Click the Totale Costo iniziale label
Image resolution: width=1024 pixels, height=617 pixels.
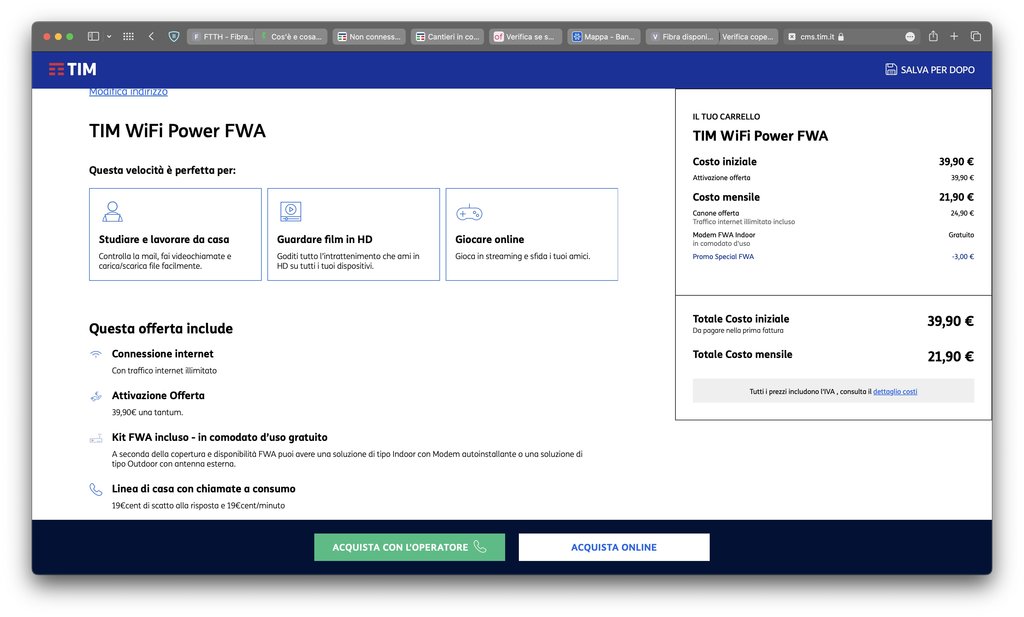pyautogui.click(x=741, y=319)
